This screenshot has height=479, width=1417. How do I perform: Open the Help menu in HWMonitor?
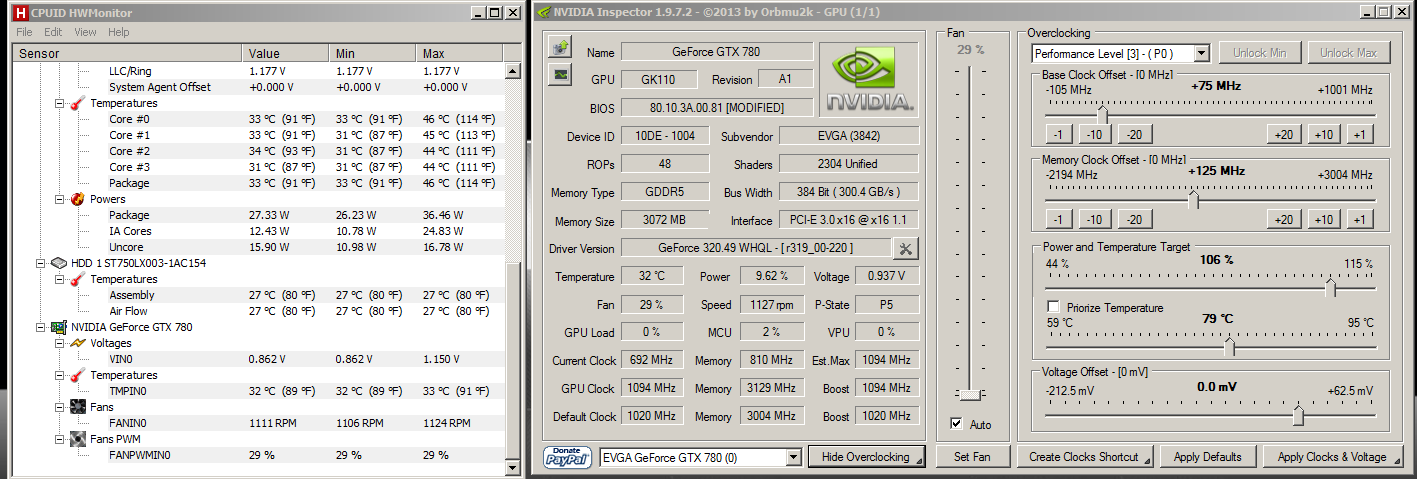[119, 32]
